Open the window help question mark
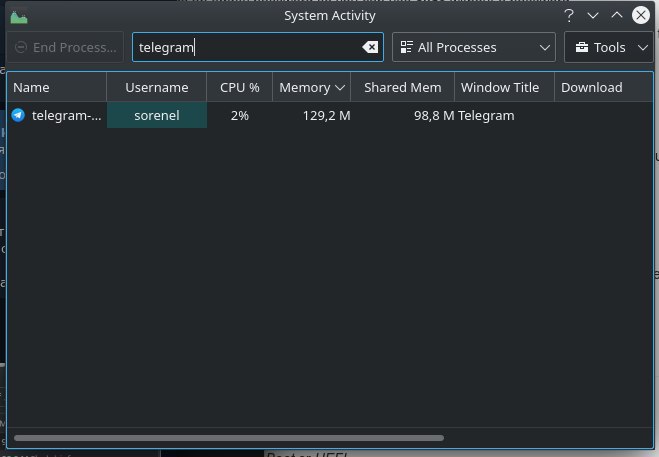Viewport: 659px width, 457px height. pyautogui.click(x=569, y=16)
